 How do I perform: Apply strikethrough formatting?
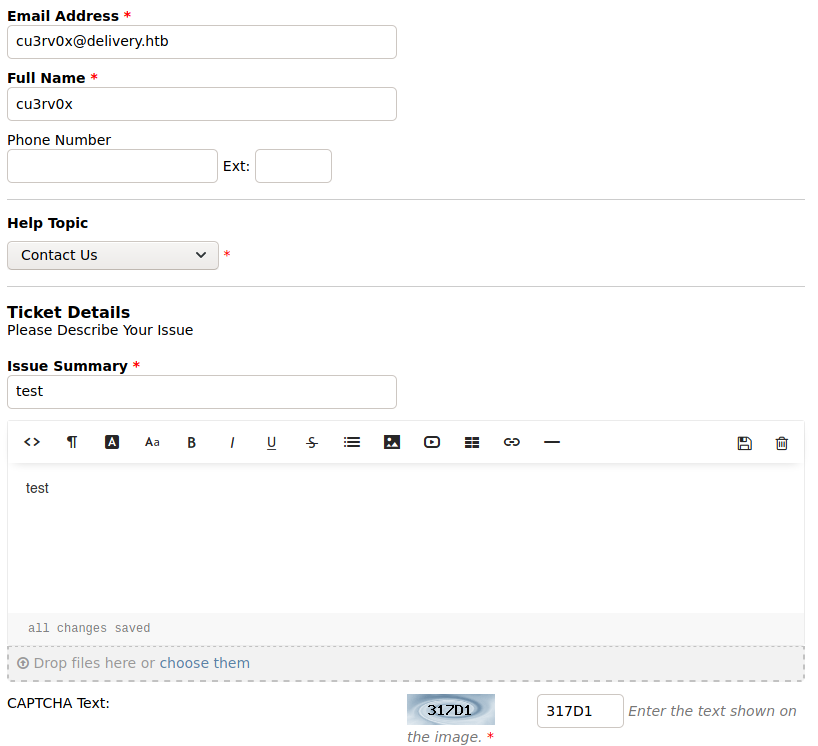(312, 442)
